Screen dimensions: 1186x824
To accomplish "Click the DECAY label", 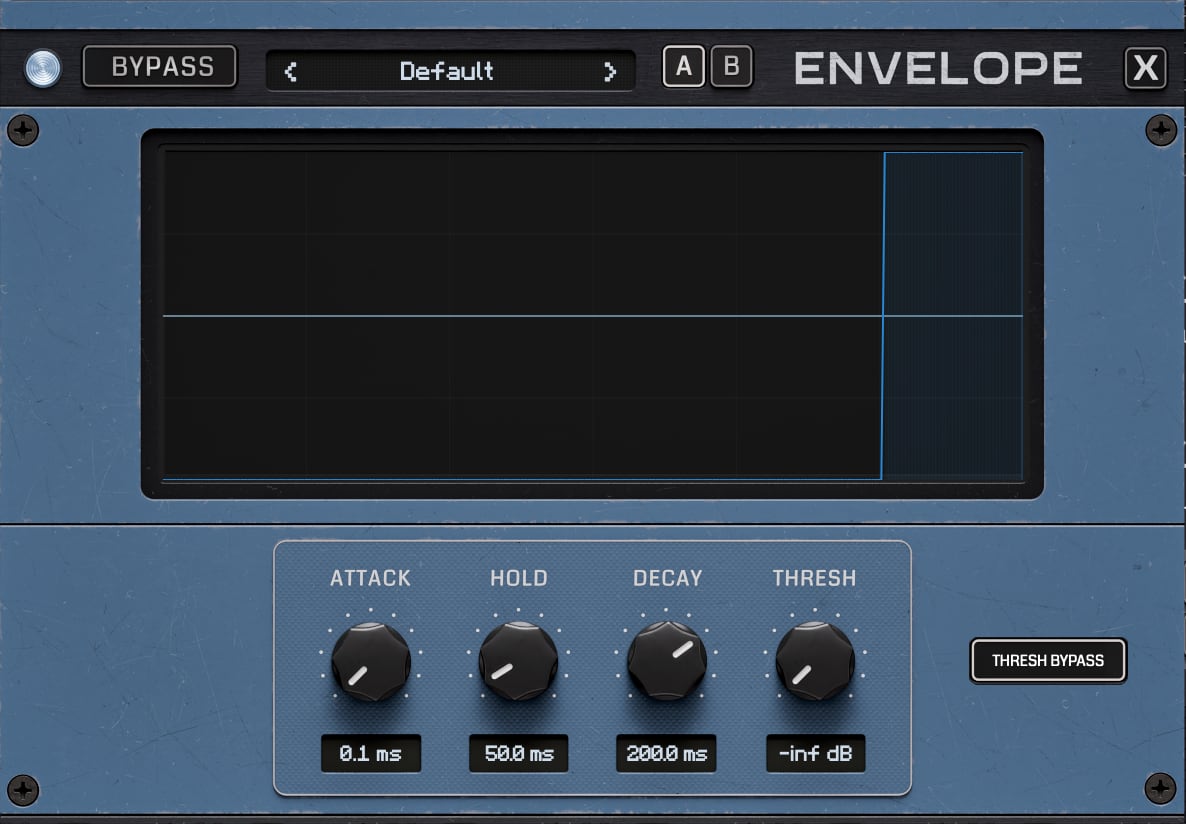I will (x=667, y=578).
